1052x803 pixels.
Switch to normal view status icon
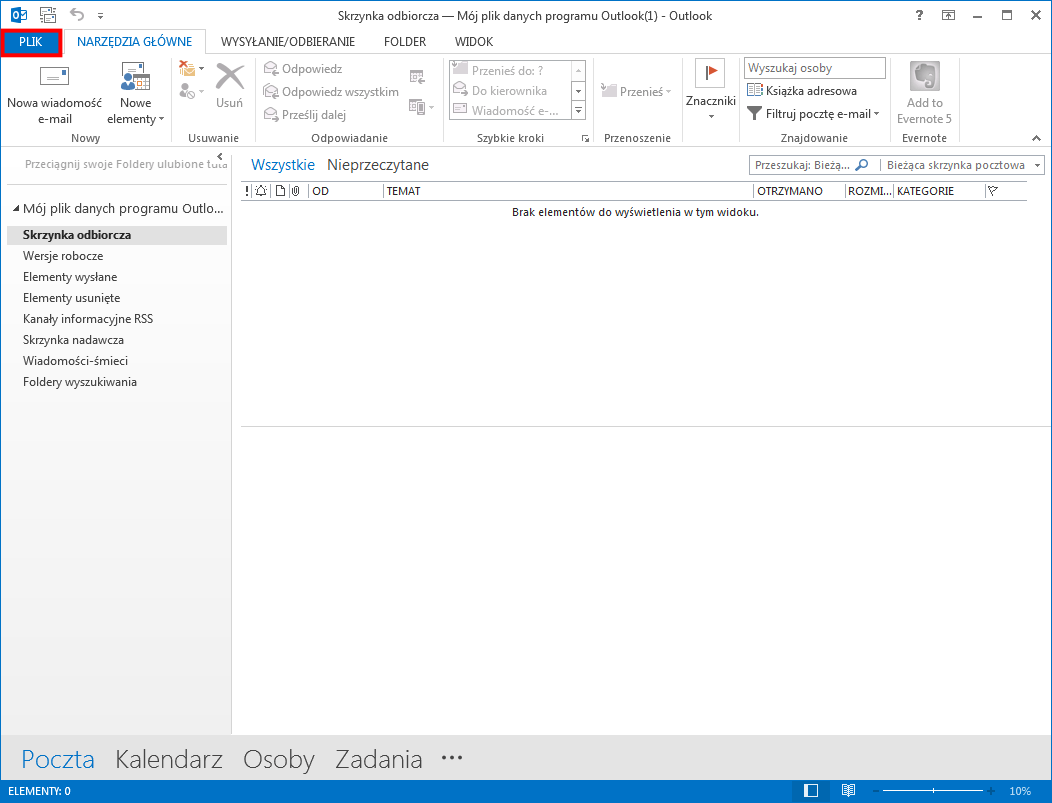coord(810,791)
